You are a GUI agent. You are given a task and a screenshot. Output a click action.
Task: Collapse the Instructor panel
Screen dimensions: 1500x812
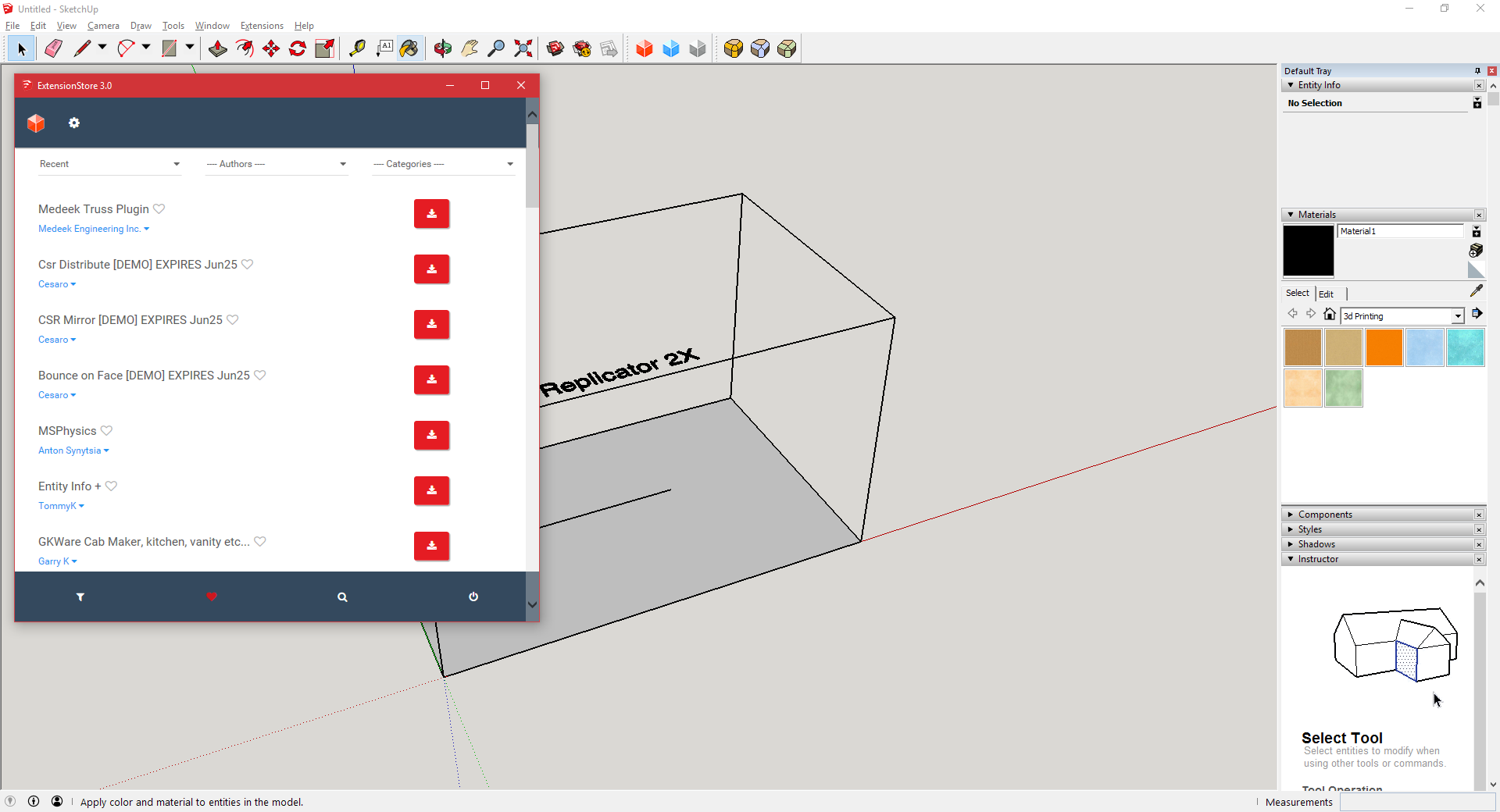1291,559
